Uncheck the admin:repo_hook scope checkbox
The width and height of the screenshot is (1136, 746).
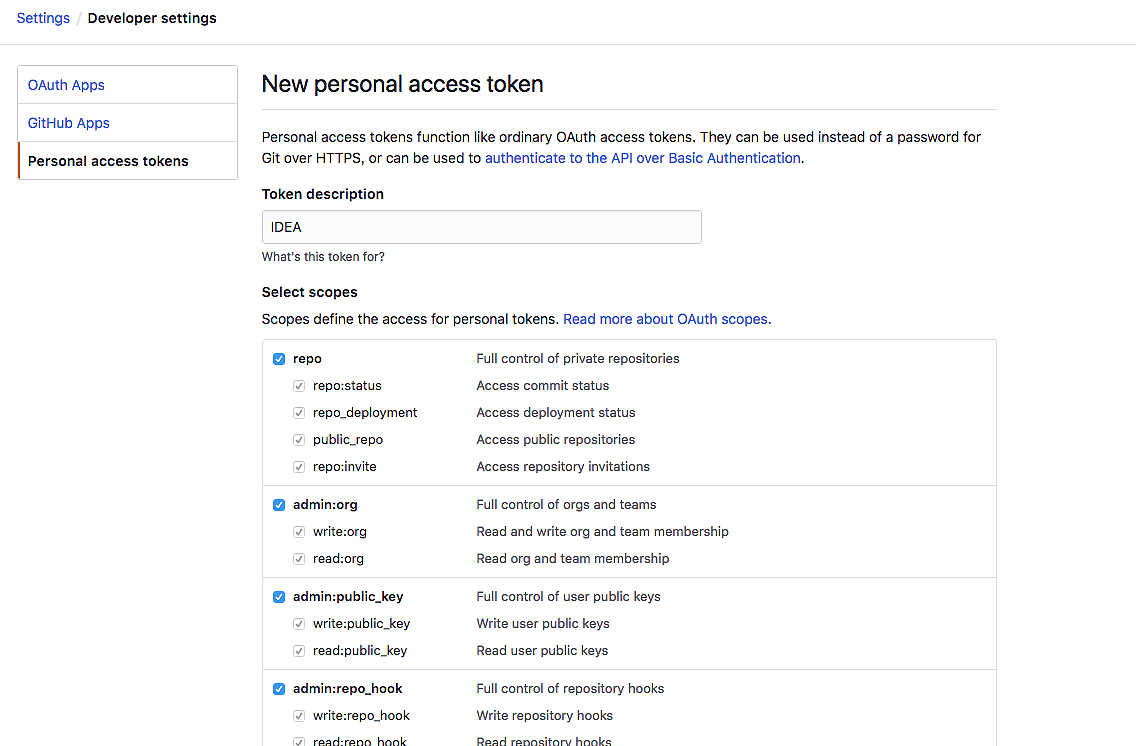point(279,689)
